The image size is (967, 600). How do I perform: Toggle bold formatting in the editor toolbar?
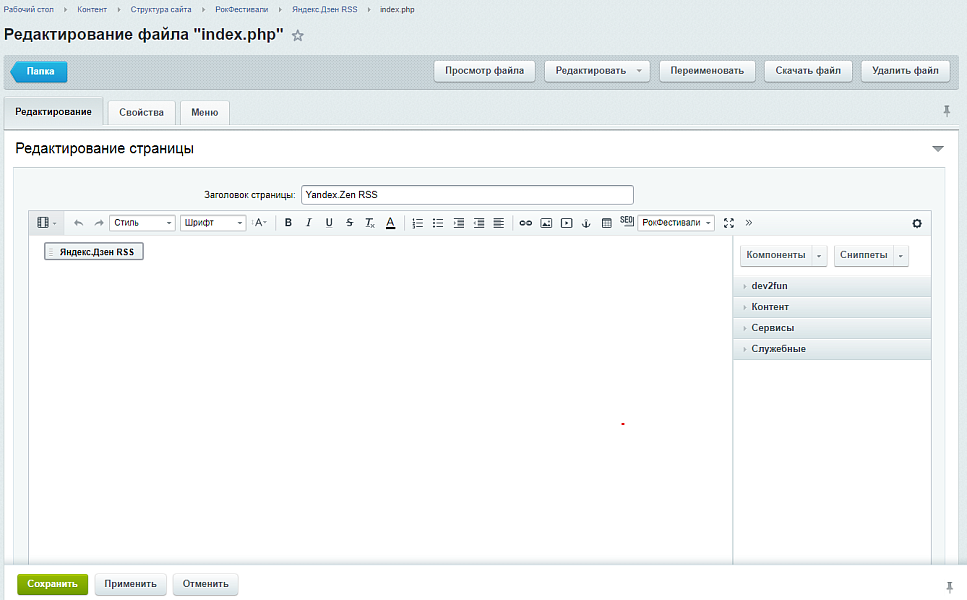click(x=289, y=223)
